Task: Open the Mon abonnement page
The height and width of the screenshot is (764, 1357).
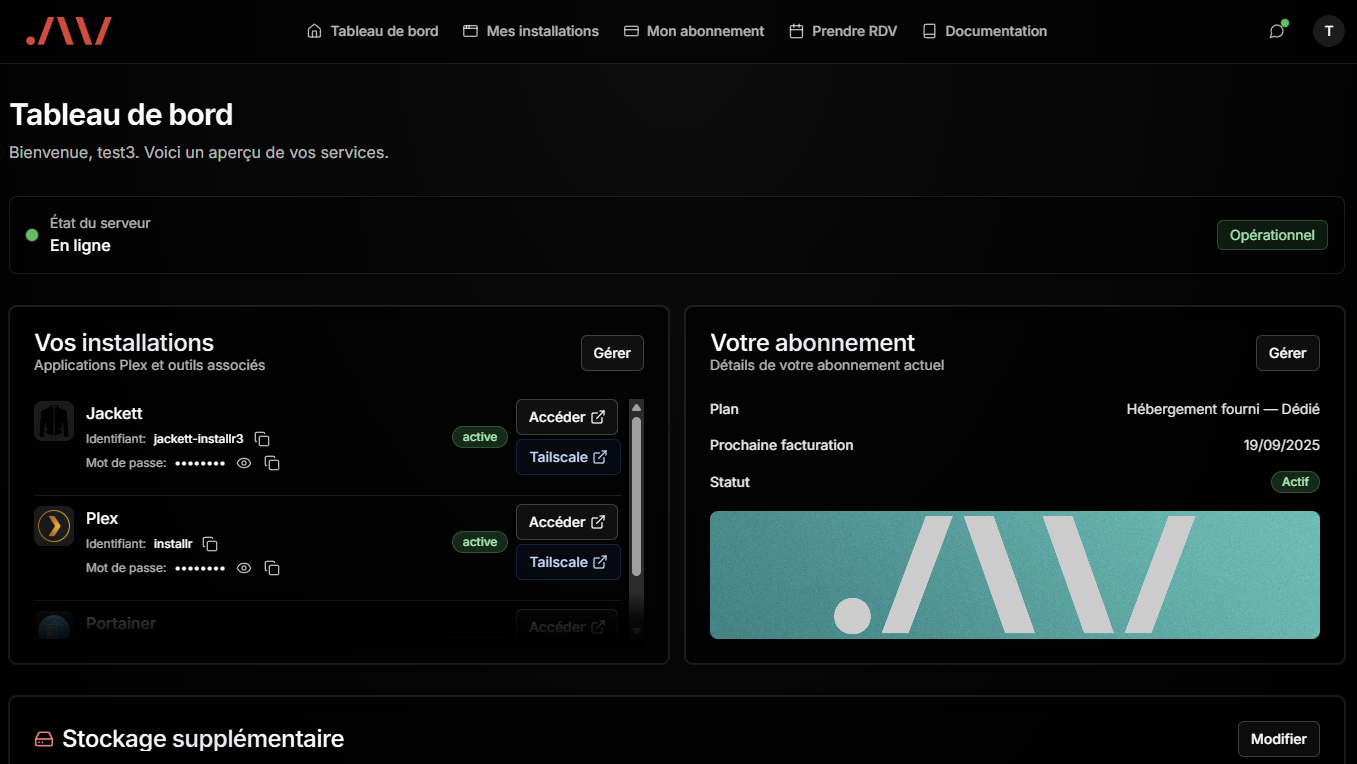Action: [x=694, y=31]
